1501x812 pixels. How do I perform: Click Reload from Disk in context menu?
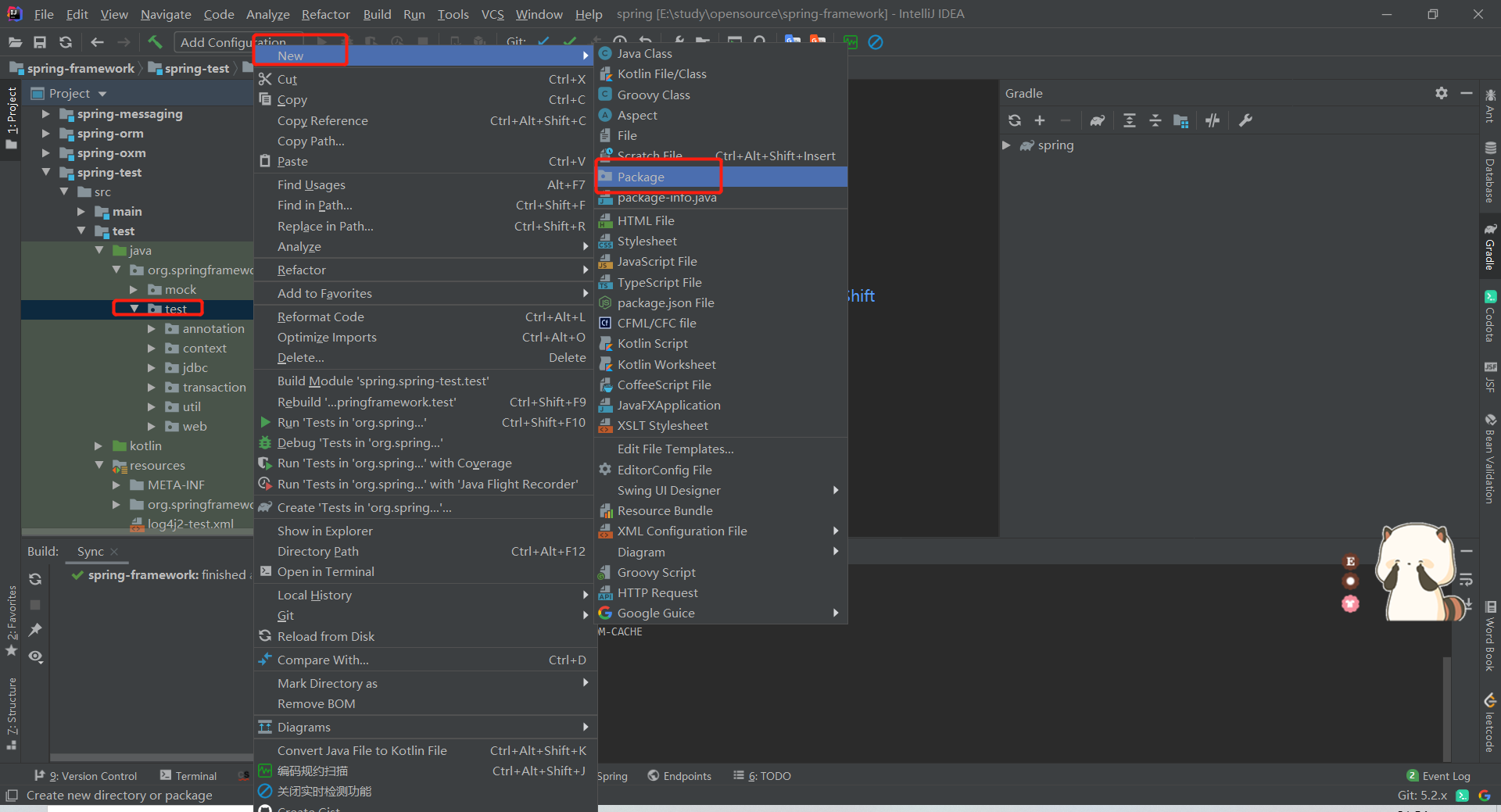click(x=423, y=637)
